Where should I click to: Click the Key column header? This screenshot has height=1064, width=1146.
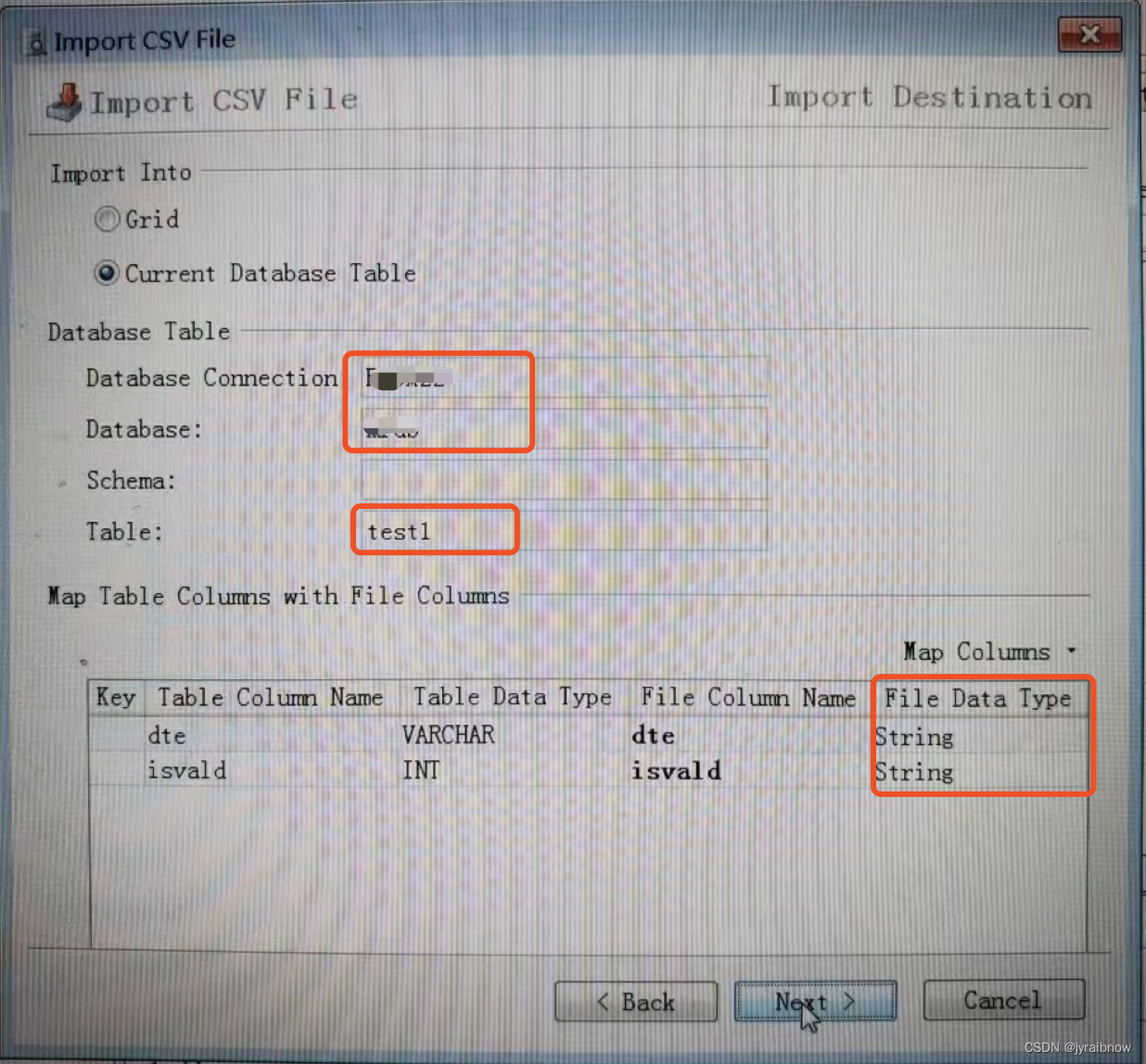117,698
